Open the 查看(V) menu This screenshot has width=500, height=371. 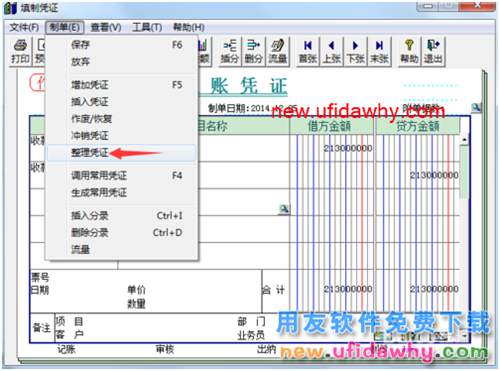coord(106,27)
